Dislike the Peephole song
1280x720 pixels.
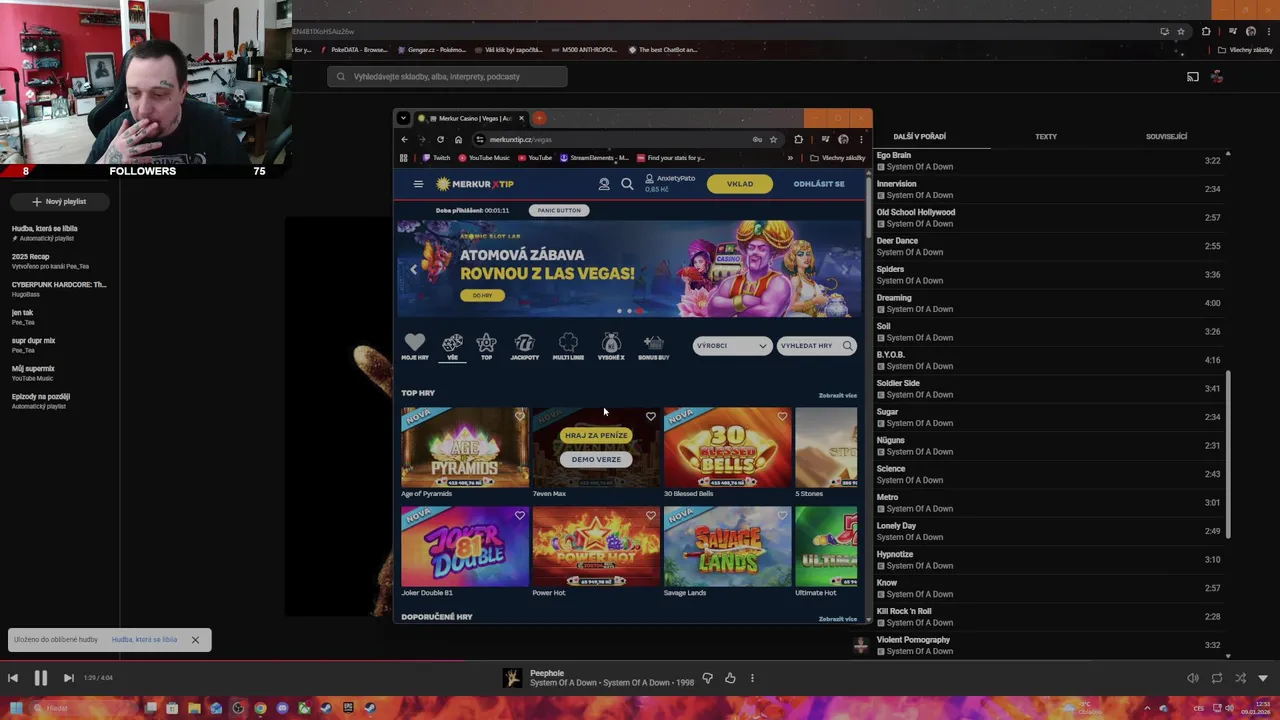point(707,678)
